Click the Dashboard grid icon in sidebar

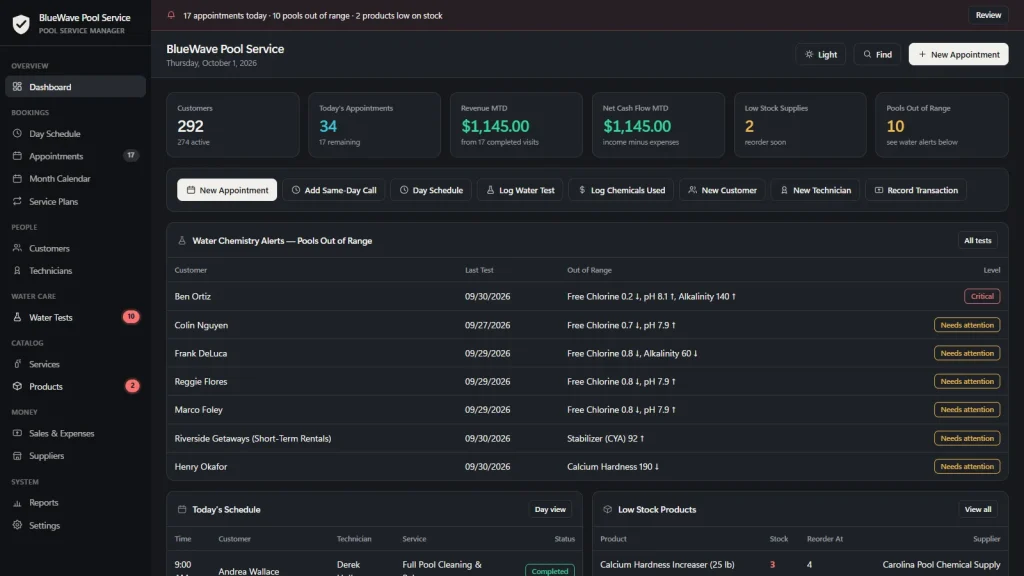[18, 87]
